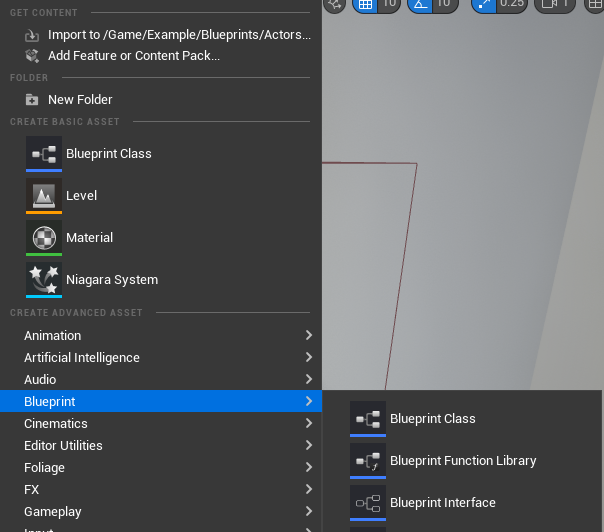Click the Blueprint Class icon under Create Basic Asset

[x=44, y=154]
